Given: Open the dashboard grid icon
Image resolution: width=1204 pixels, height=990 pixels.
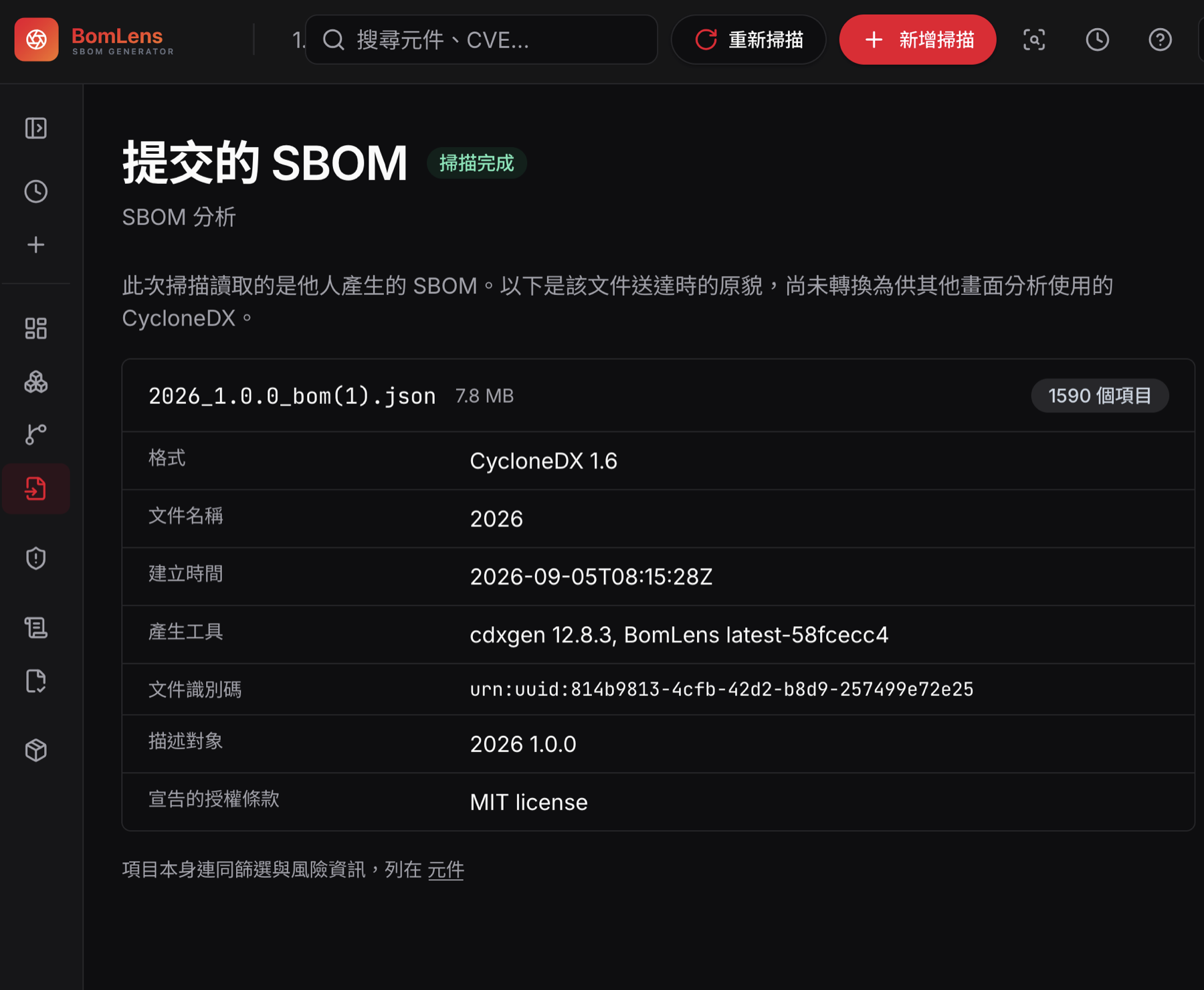Looking at the screenshot, I should 36,328.
